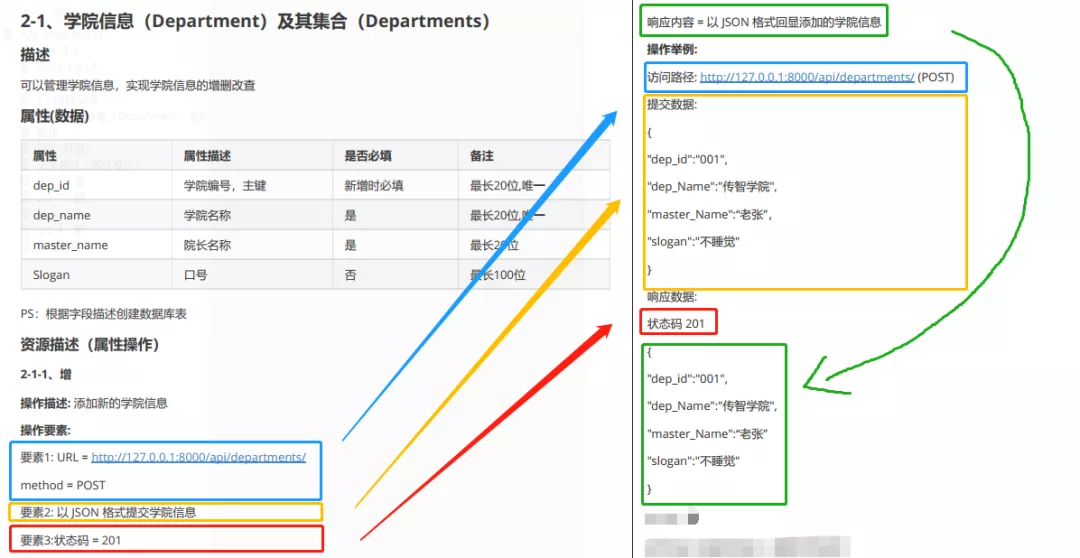This screenshot has height=558, width=1080.
Task: Click the 操作举例: label
Action: point(672,50)
